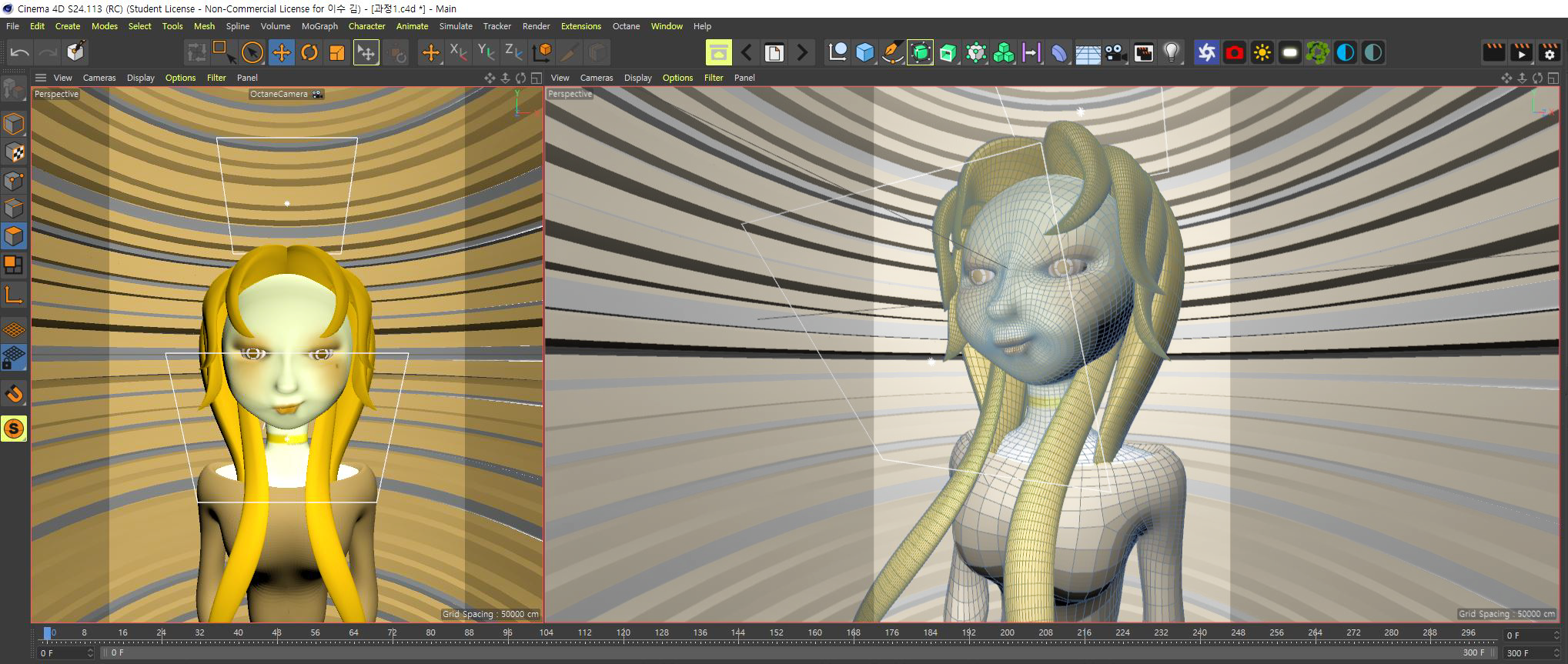Switch to Model mode in sidebar
1568x664 pixels.
tap(14, 124)
